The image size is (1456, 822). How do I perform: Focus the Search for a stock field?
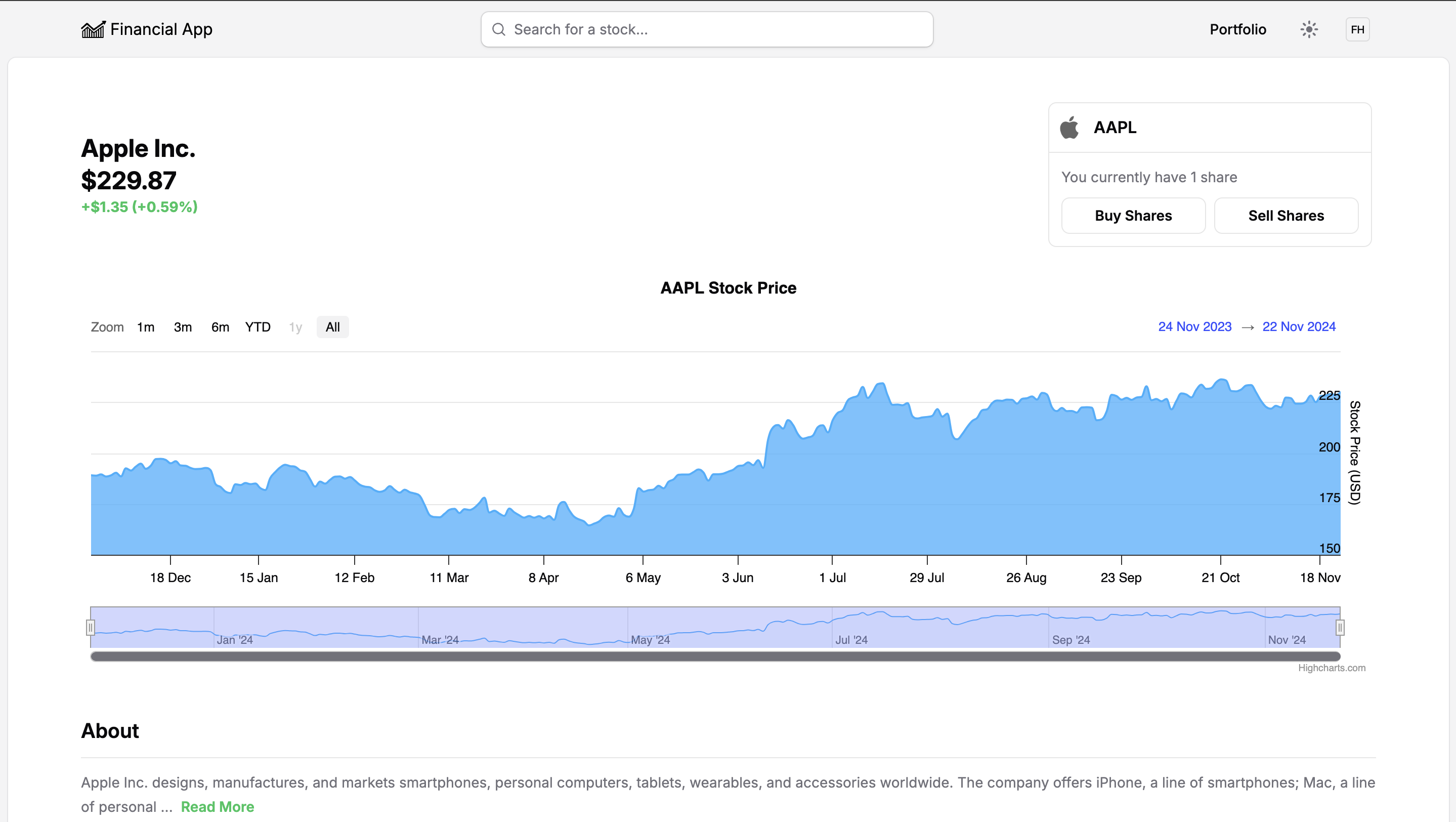(x=707, y=29)
